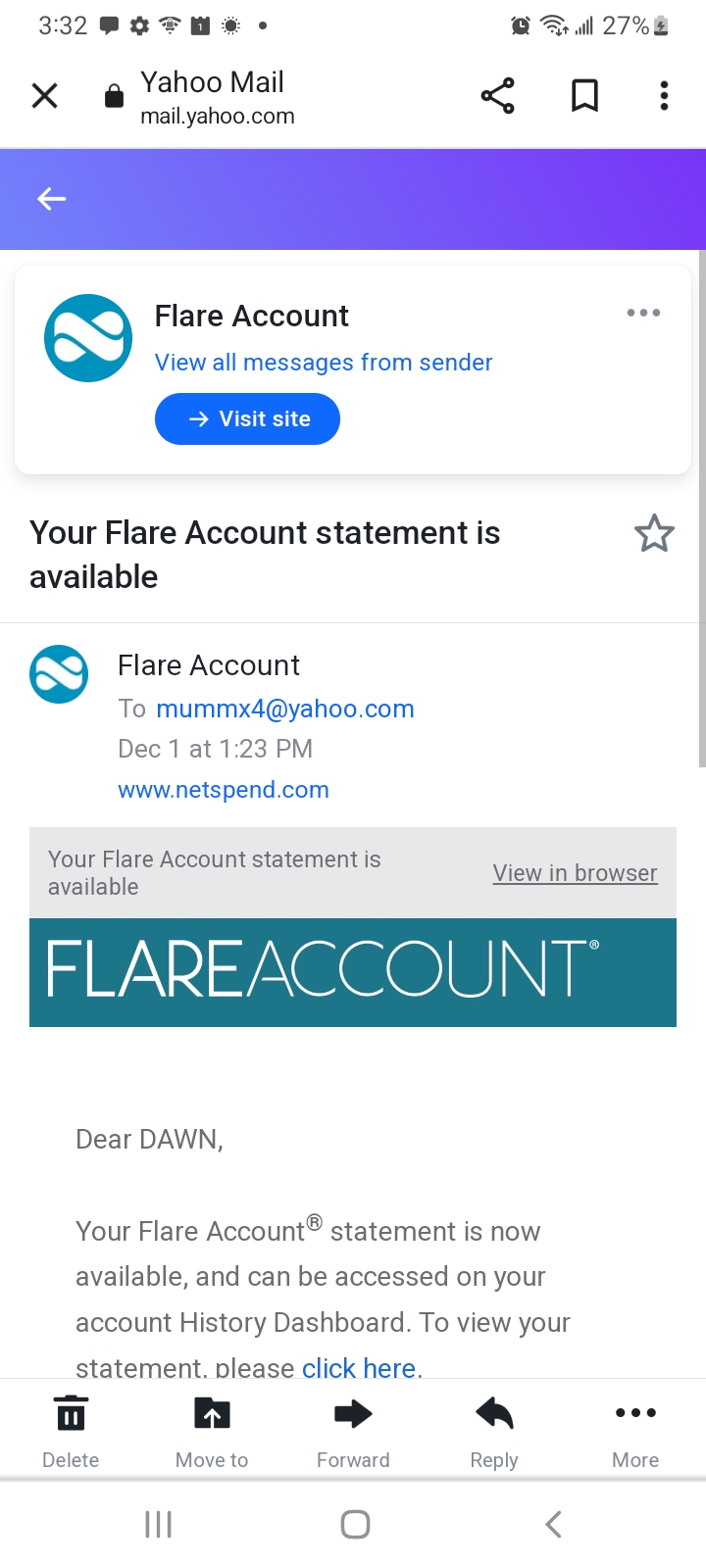The image size is (706, 1568).
Task: Tap the mummx4@yahoo.com recipient address
Action: click(285, 709)
